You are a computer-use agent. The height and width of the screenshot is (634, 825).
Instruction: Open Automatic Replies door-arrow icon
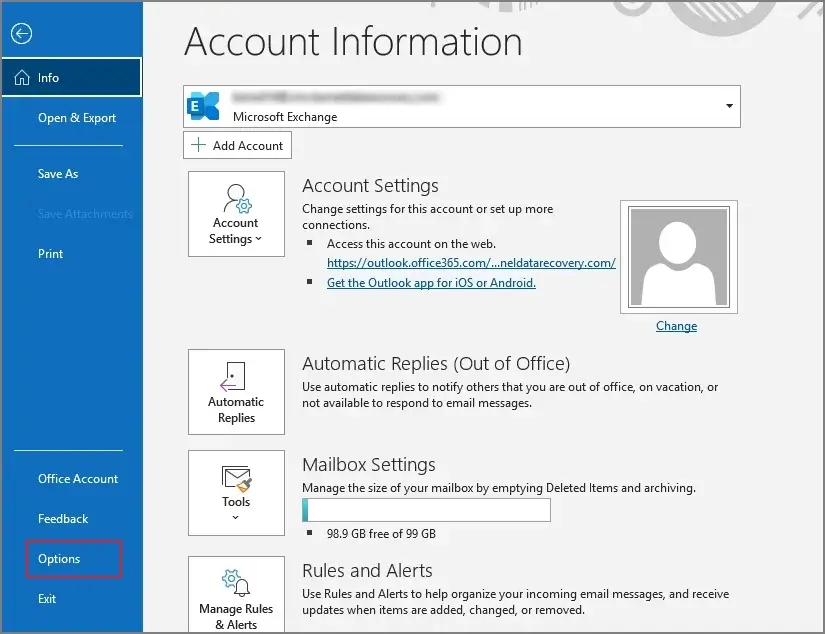click(236, 377)
